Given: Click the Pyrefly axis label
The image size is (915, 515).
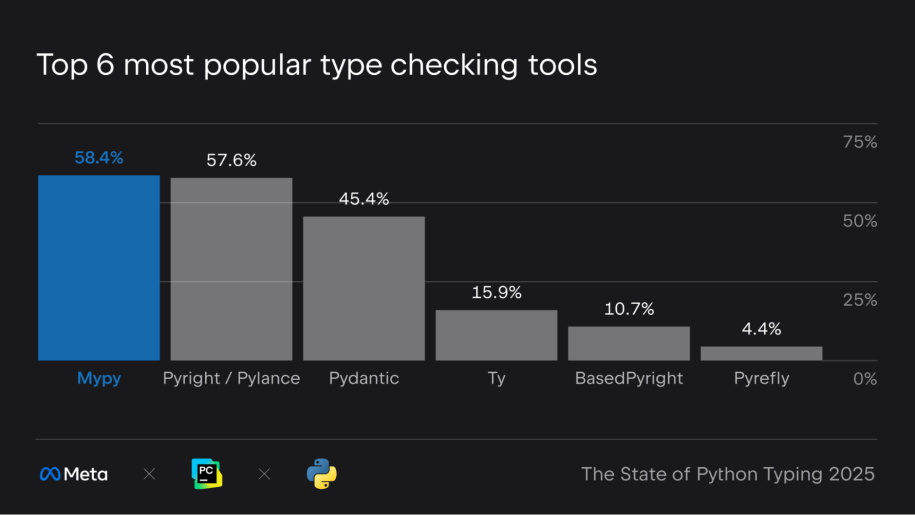Looking at the screenshot, I should pyautogui.click(x=761, y=379).
